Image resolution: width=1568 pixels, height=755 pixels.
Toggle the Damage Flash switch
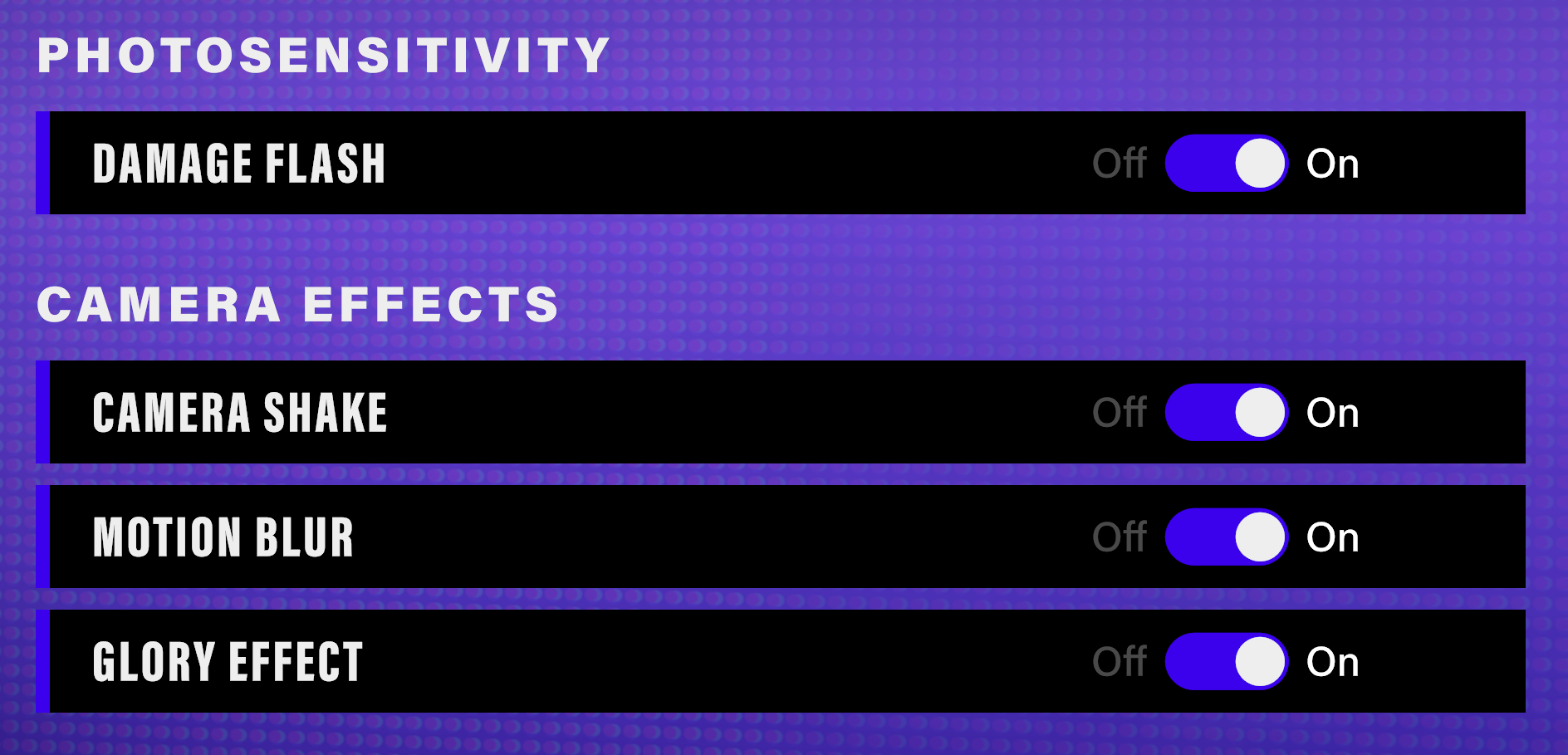point(1226,164)
